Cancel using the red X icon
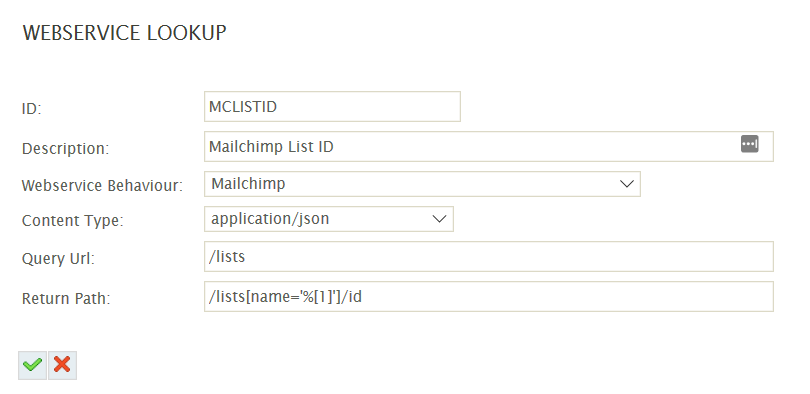This screenshot has height=394, width=810. click(63, 366)
